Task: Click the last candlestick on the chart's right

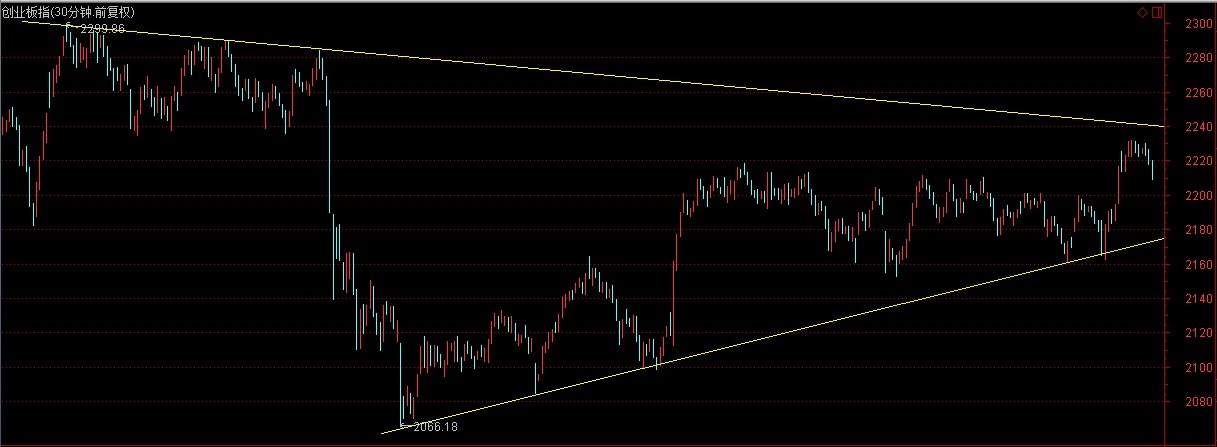Action: click(1152, 170)
